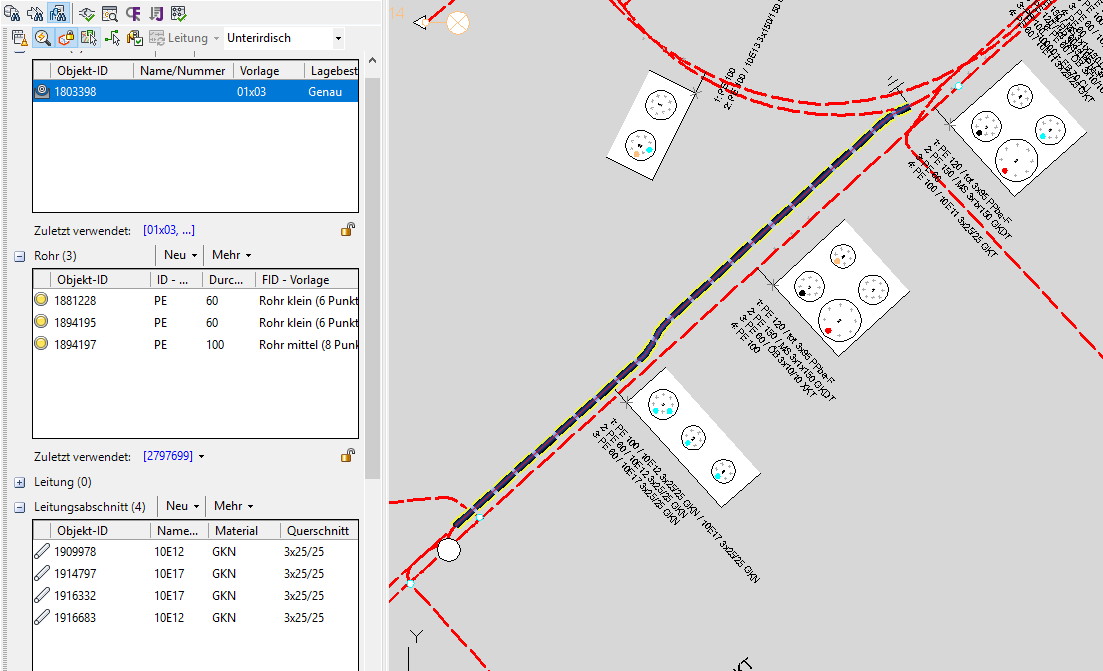Open the Neu dropdown in Rohr section
1103x671 pixels.
tap(180, 255)
